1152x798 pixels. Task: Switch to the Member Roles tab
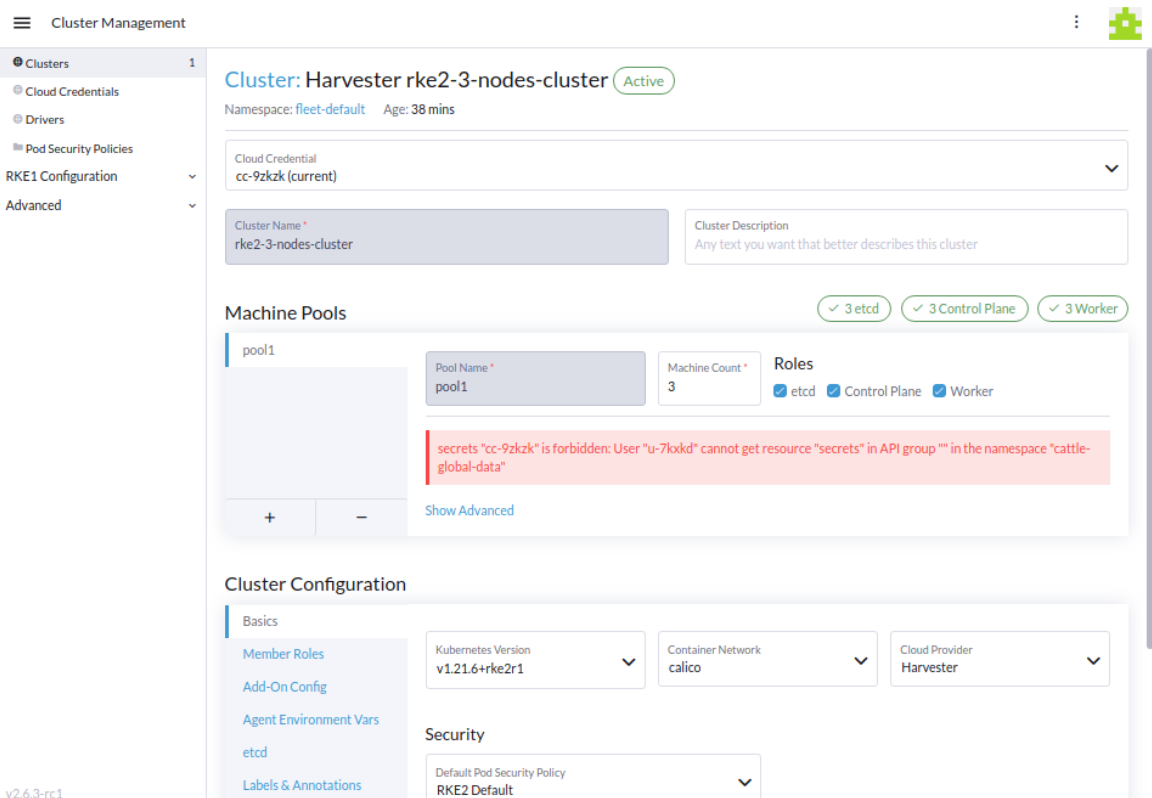(x=283, y=653)
